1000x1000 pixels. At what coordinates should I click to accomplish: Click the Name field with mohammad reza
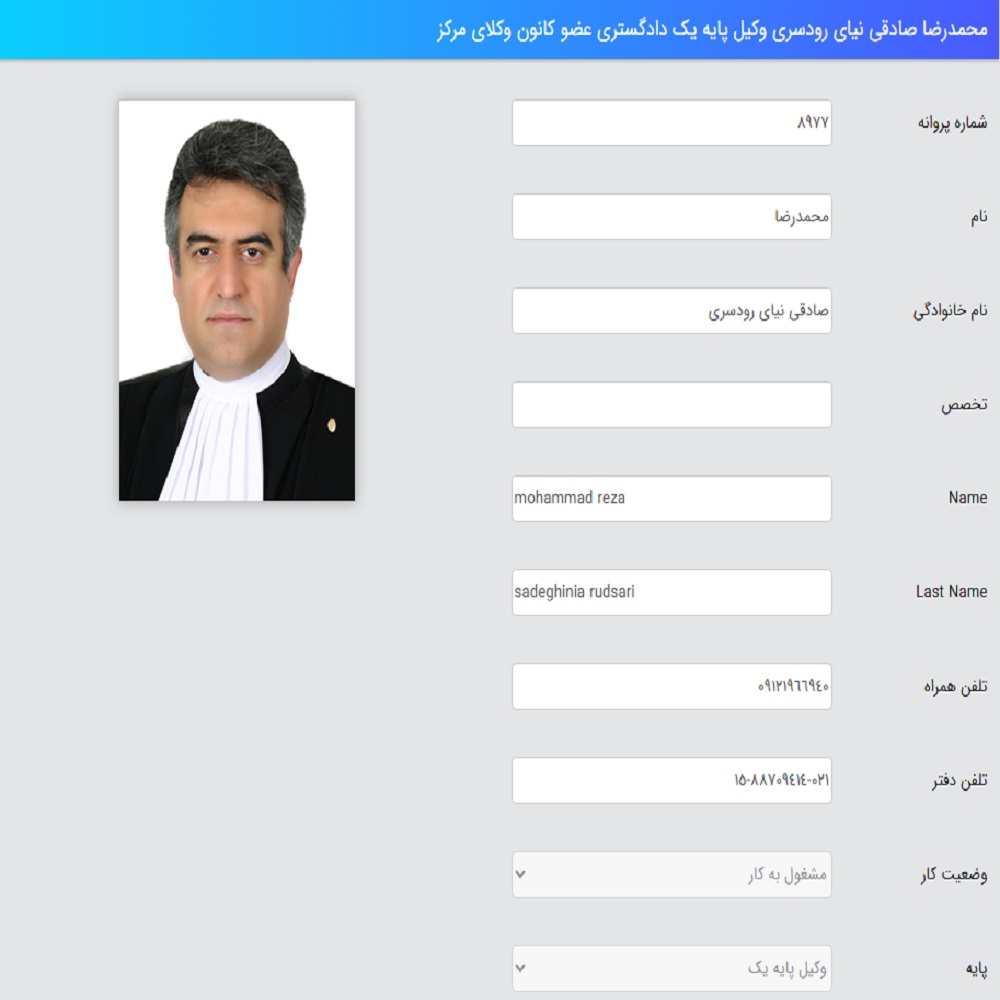(672, 498)
